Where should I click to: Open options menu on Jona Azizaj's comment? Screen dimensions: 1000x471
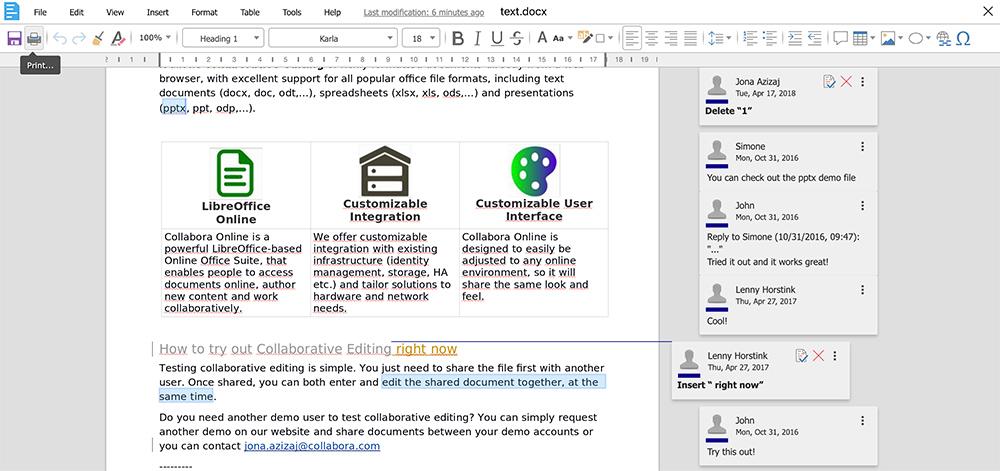862,82
